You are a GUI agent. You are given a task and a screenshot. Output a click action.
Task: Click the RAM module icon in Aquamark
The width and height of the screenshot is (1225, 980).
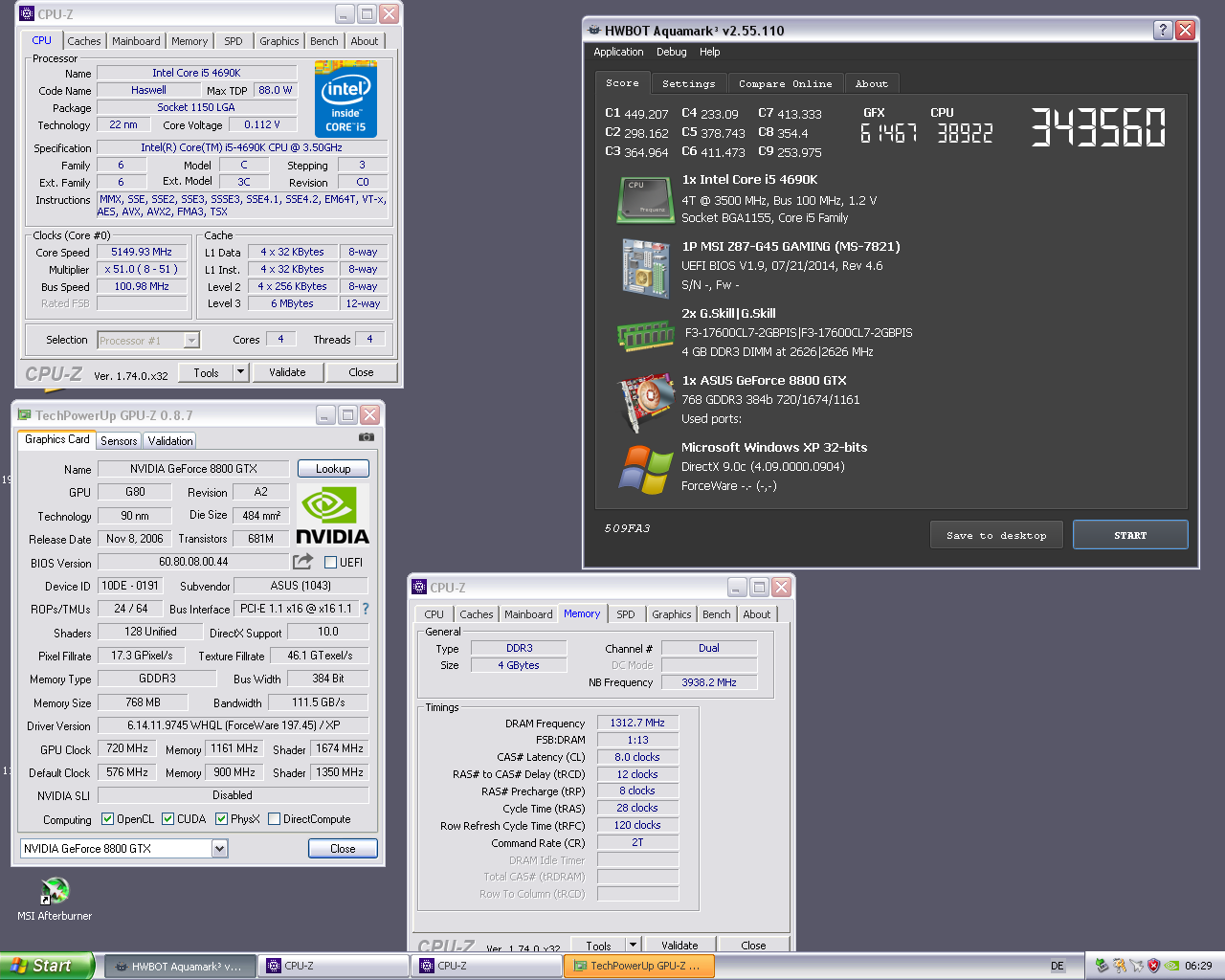tap(646, 335)
